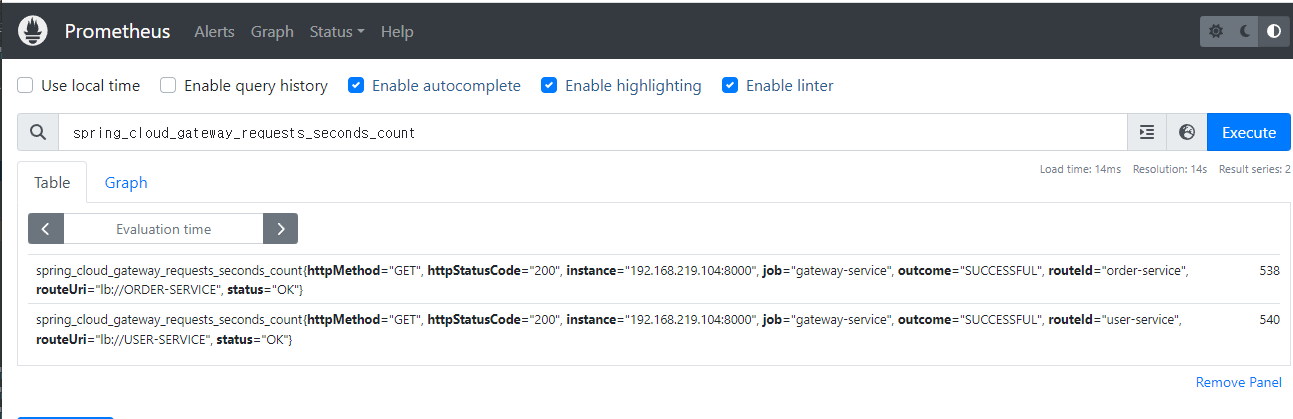This screenshot has height=419, width=1293.
Task: Click the Prometheus flame logo
Action: (x=33, y=31)
